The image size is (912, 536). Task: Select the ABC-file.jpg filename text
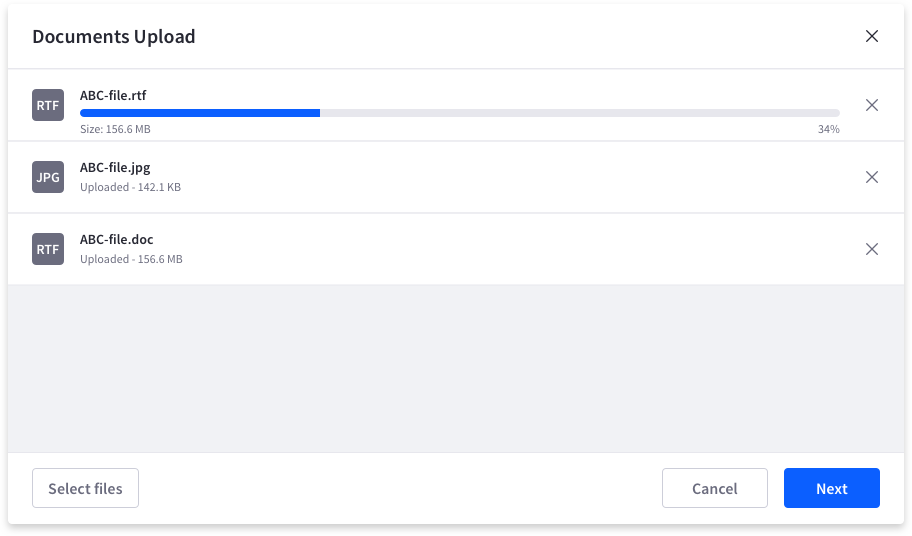coord(115,168)
